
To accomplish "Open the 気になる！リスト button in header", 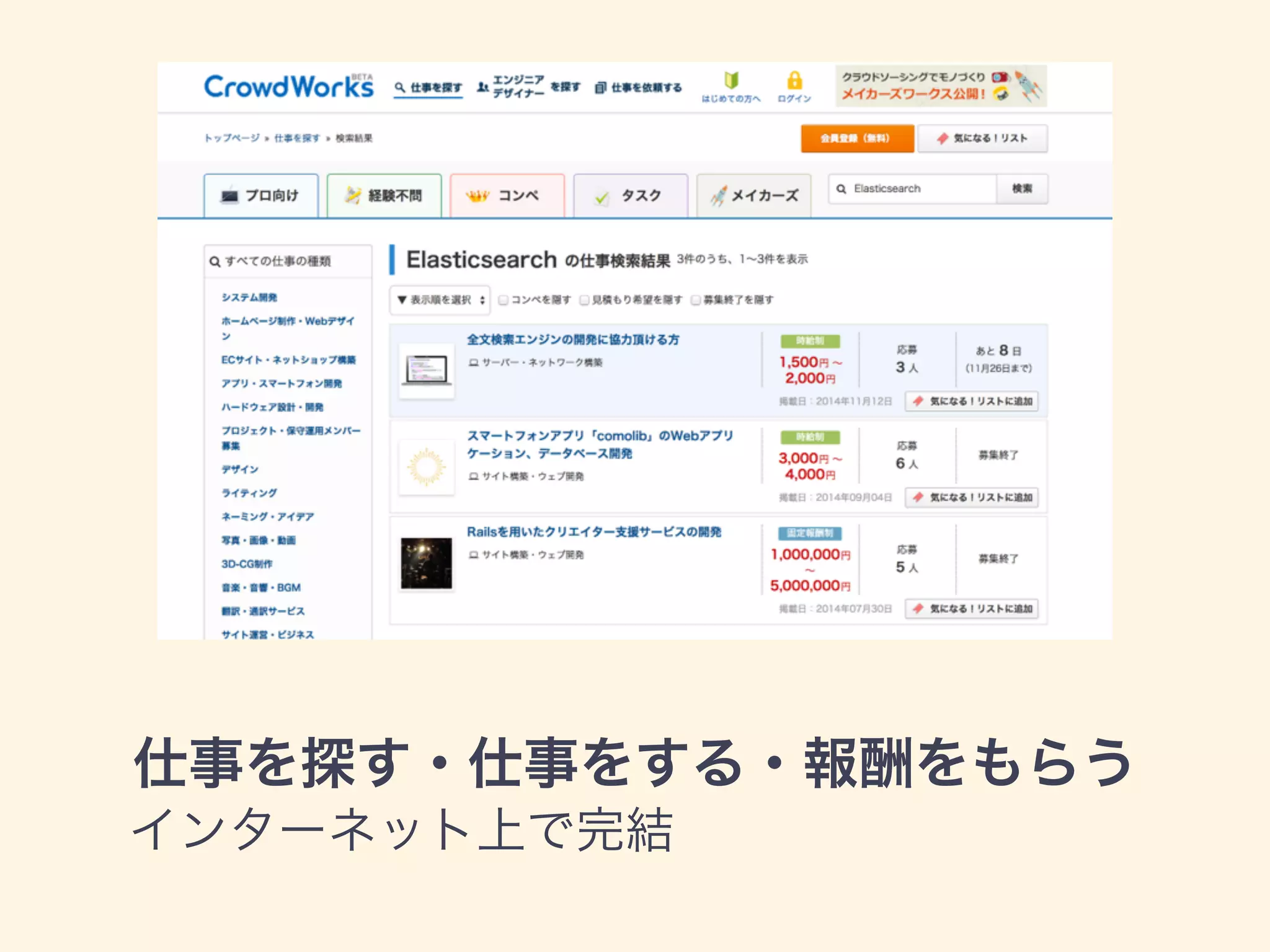I will 982,138.
